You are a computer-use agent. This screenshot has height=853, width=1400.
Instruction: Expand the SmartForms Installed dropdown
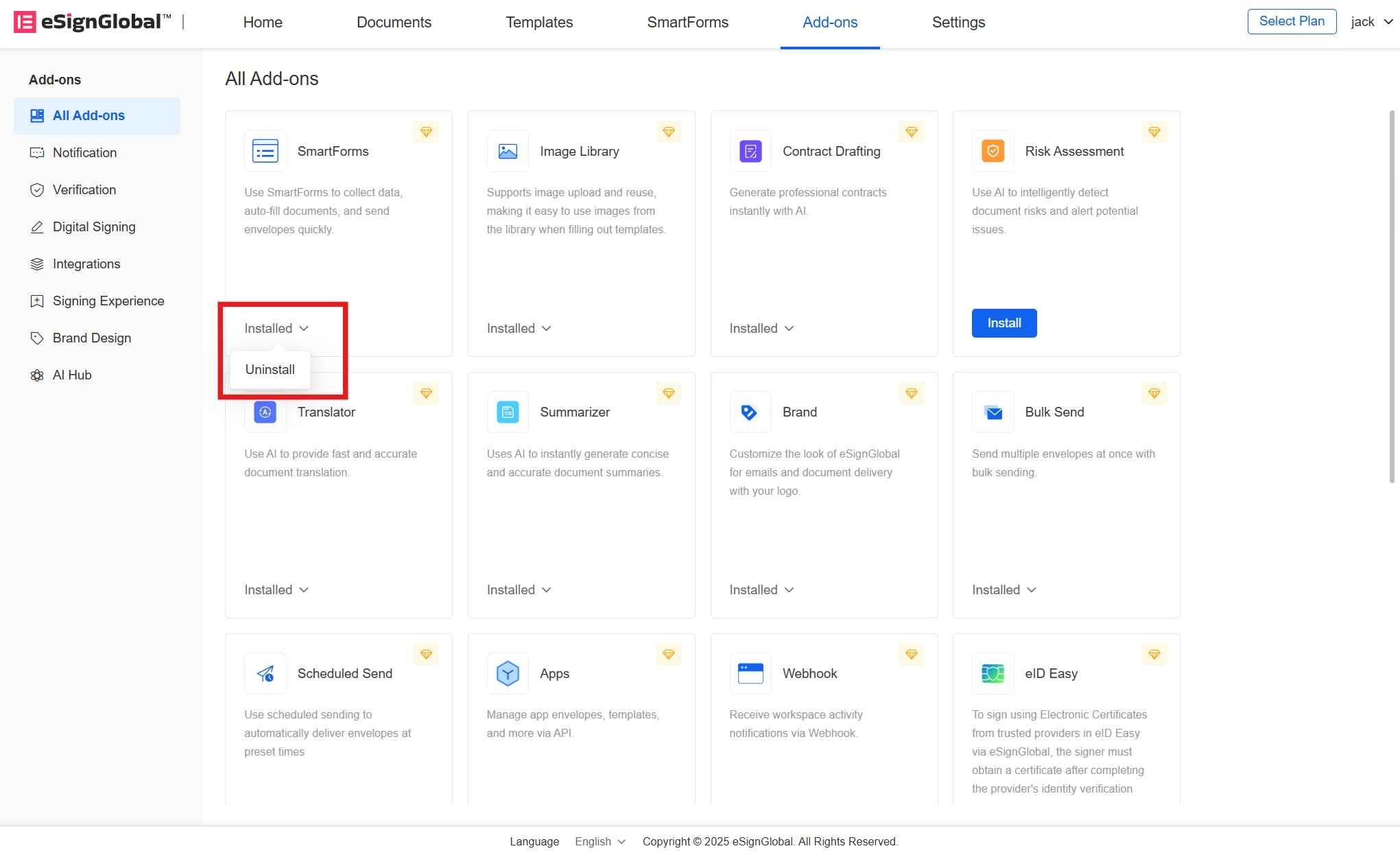click(x=276, y=328)
